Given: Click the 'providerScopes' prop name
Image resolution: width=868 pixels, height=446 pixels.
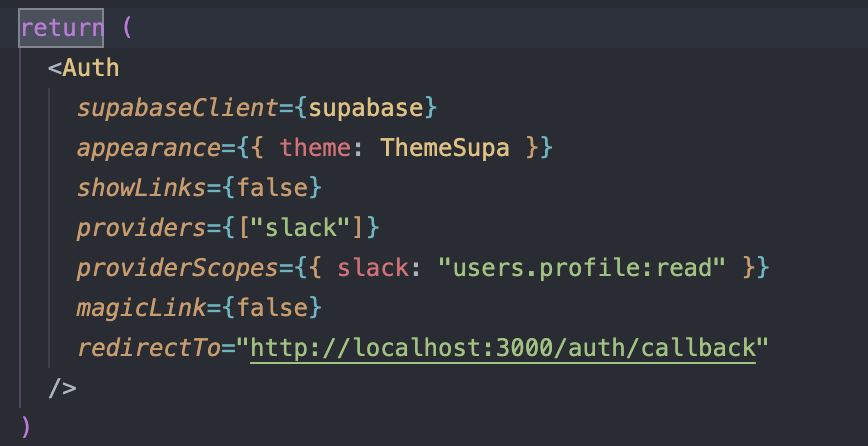Looking at the screenshot, I should pos(177,268).
